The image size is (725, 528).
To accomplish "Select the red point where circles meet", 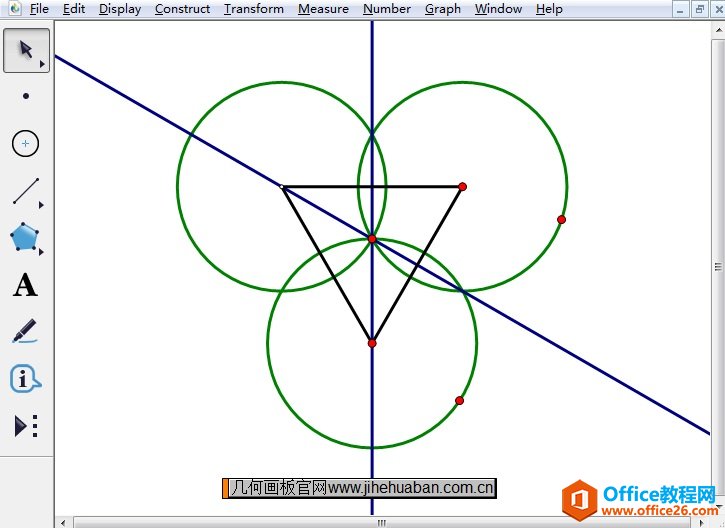I will click(x=372, y=239).
